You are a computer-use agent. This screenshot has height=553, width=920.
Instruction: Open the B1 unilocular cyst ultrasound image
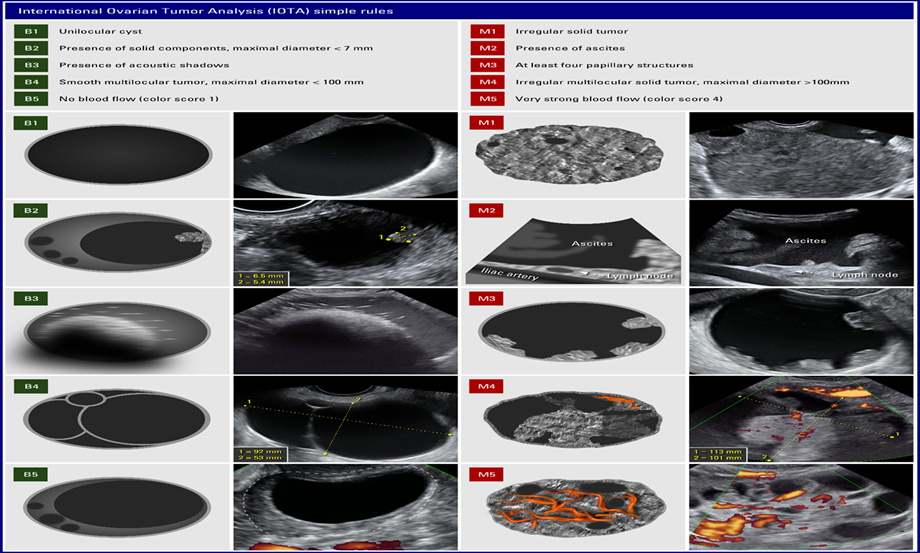tap(343, 154)
